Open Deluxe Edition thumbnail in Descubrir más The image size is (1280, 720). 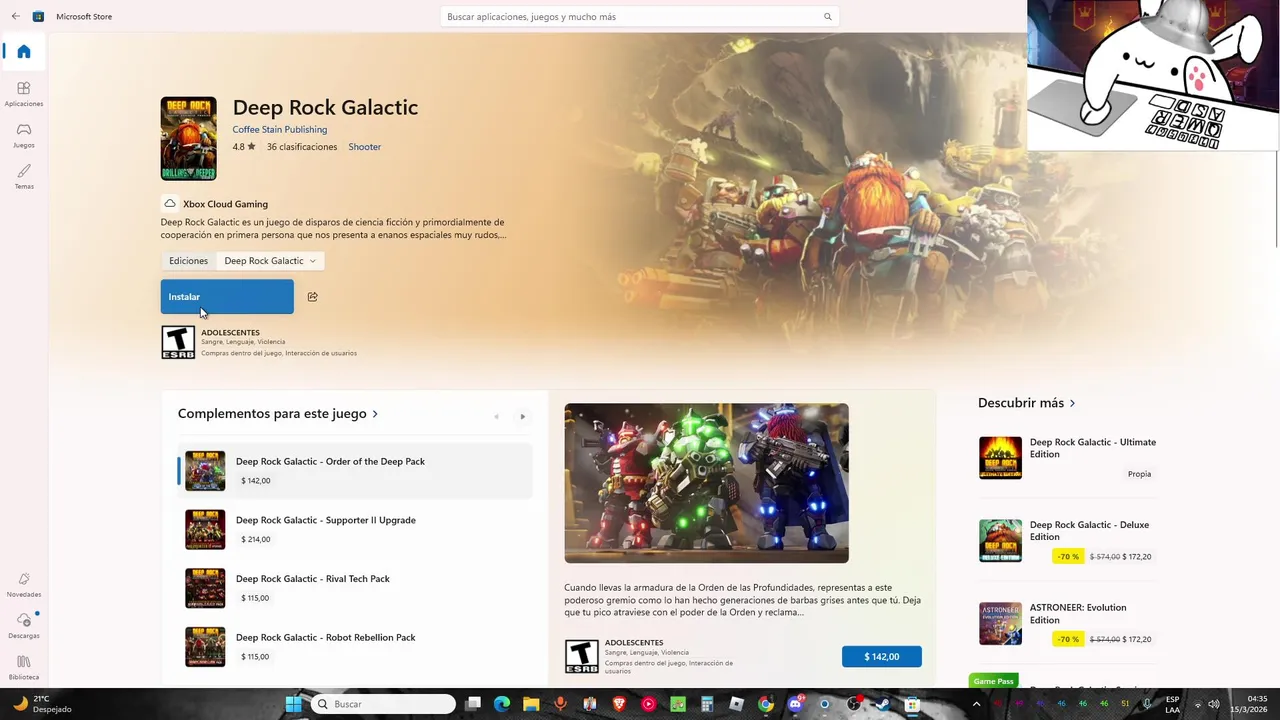1000,541
